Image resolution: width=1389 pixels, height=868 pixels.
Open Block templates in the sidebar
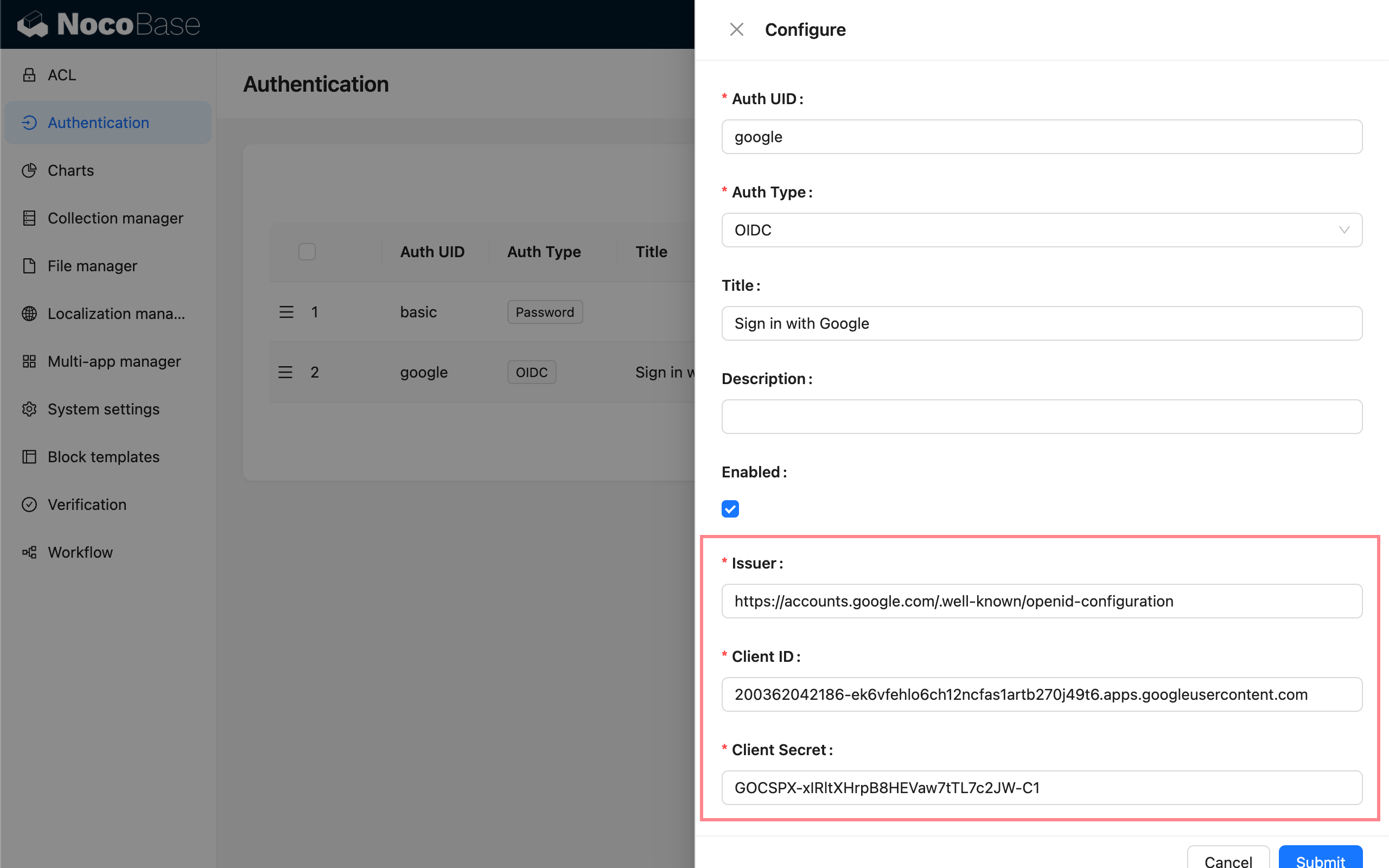pos(103,456)
